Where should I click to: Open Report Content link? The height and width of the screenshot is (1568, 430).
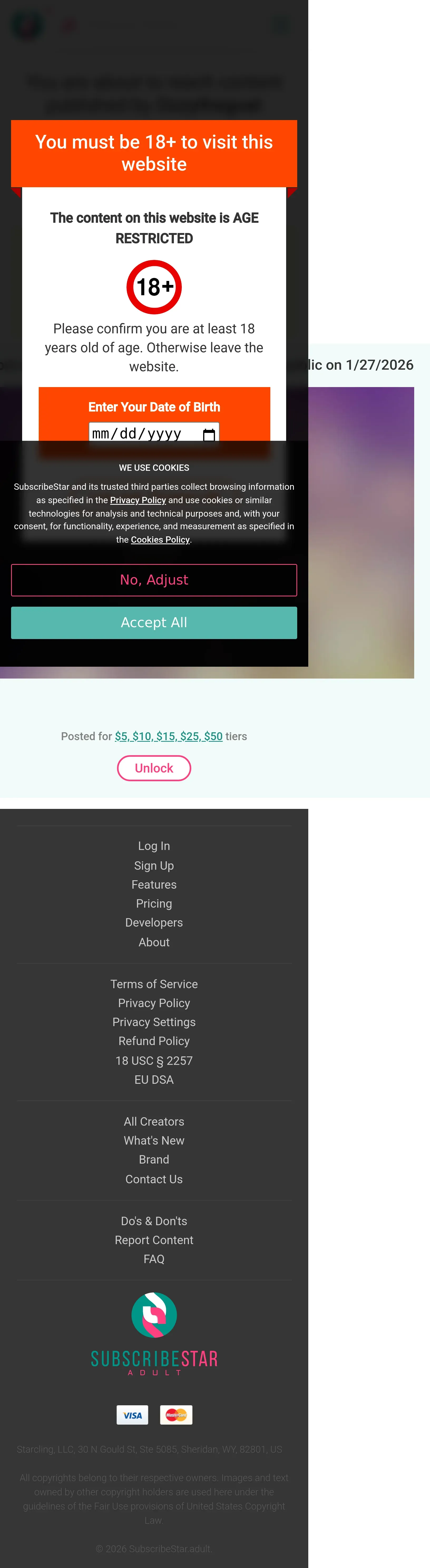(x=154, y=1240)
